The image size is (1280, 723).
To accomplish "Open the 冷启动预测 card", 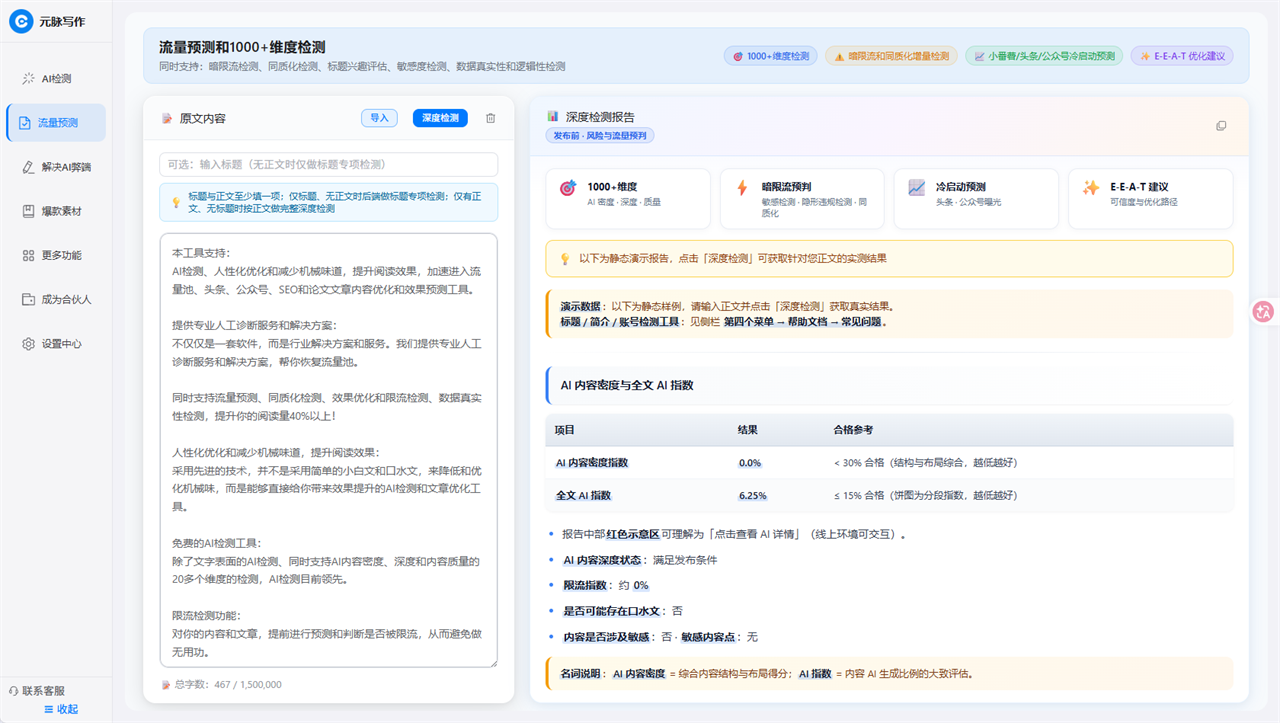I will (976, 198).
